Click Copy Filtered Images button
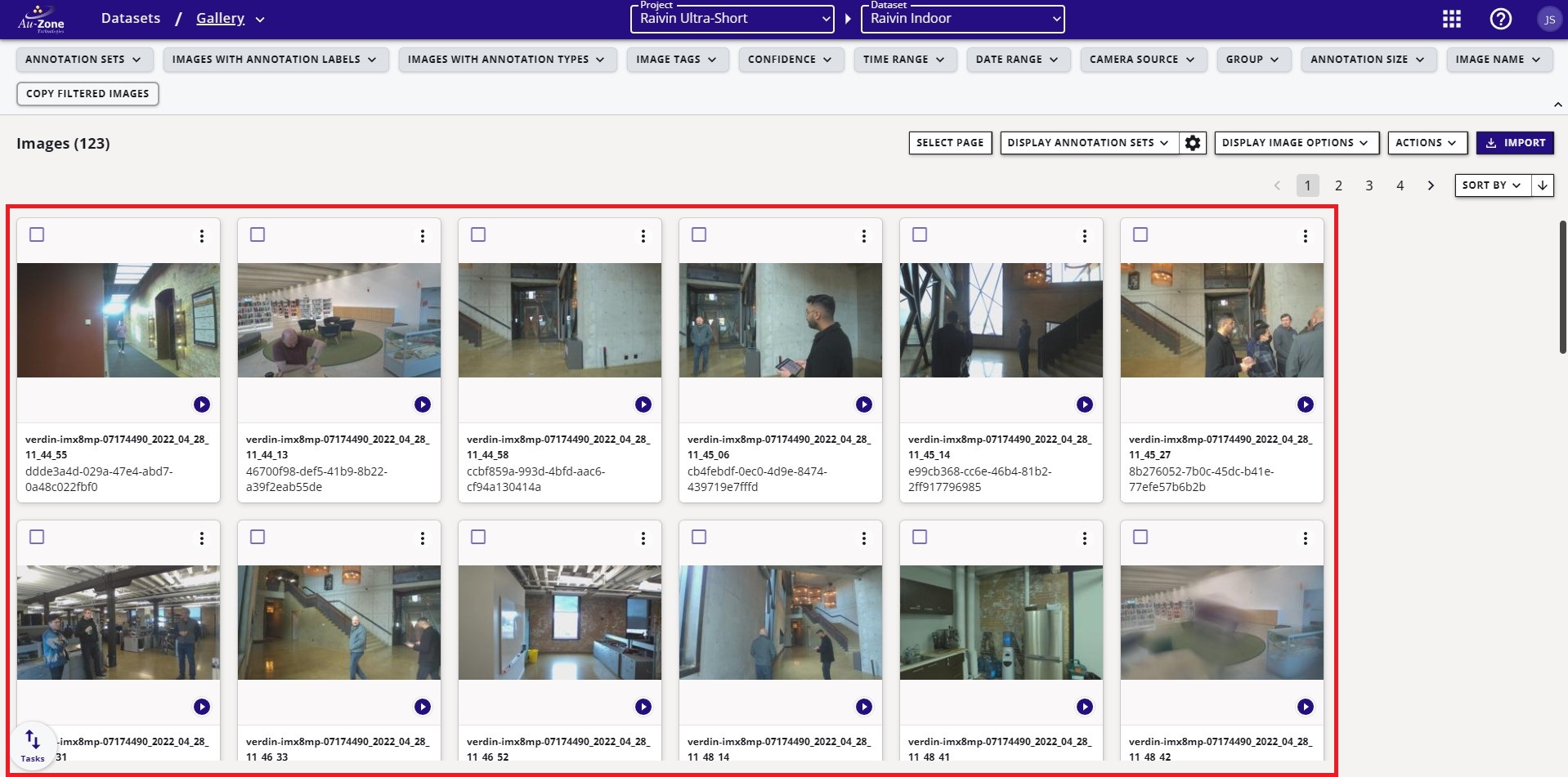 tap(87, 94)
